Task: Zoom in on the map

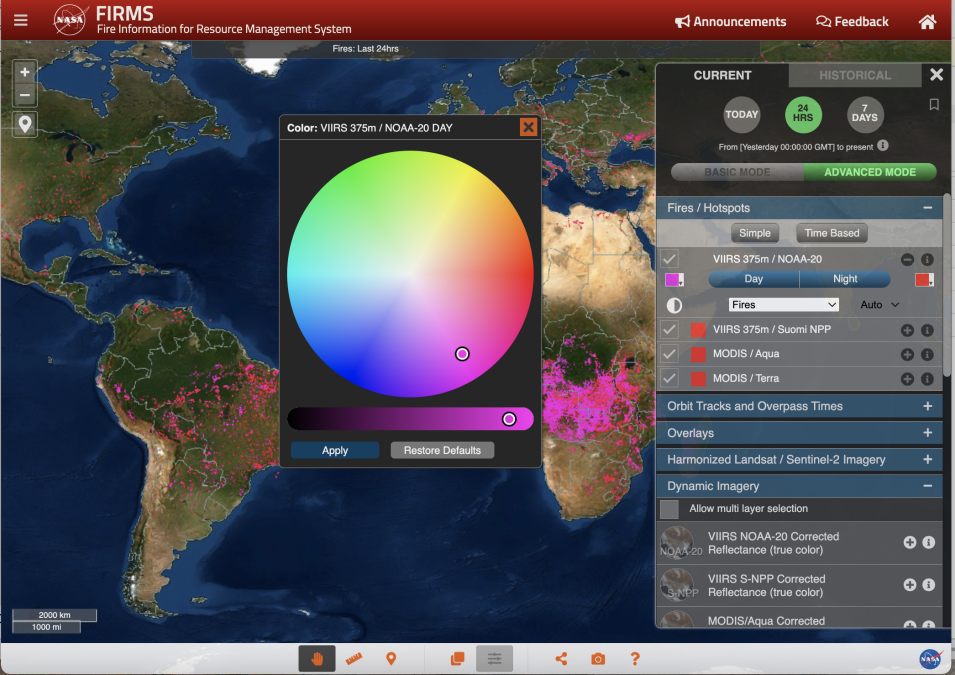Action: point(25,72)
